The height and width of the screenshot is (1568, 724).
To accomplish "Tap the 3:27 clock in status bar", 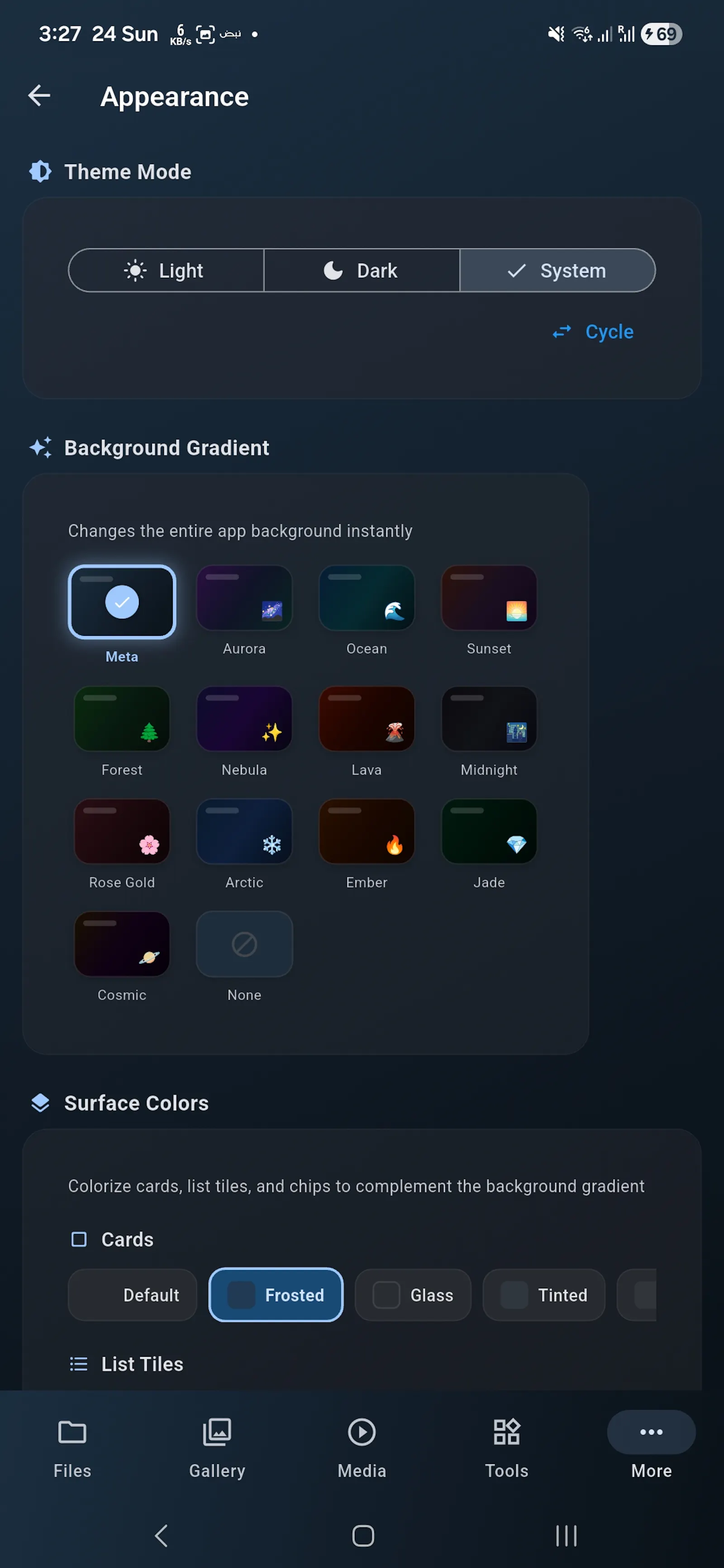I will point(60,34).
